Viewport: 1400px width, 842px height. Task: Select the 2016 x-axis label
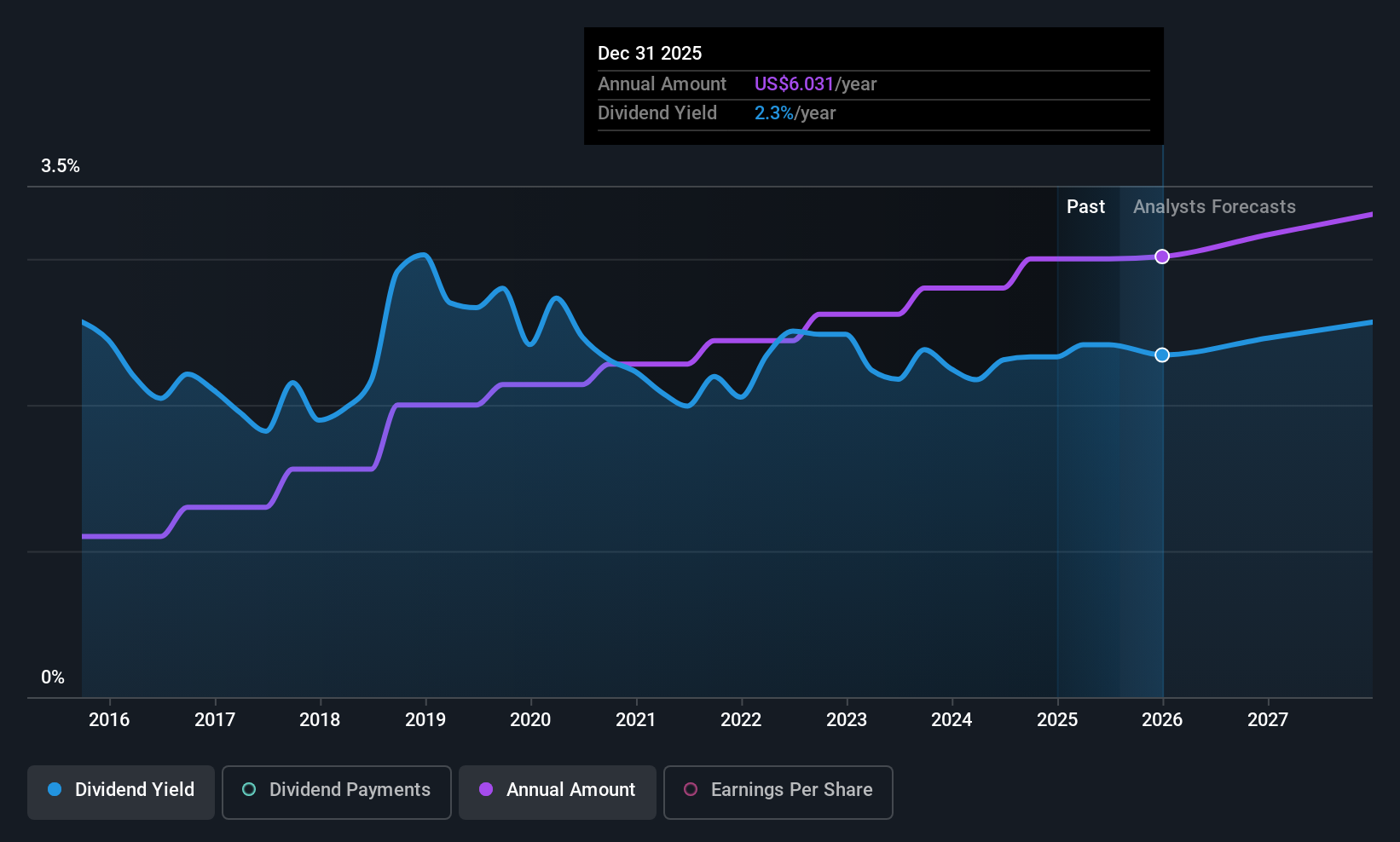tap(109, 719)
